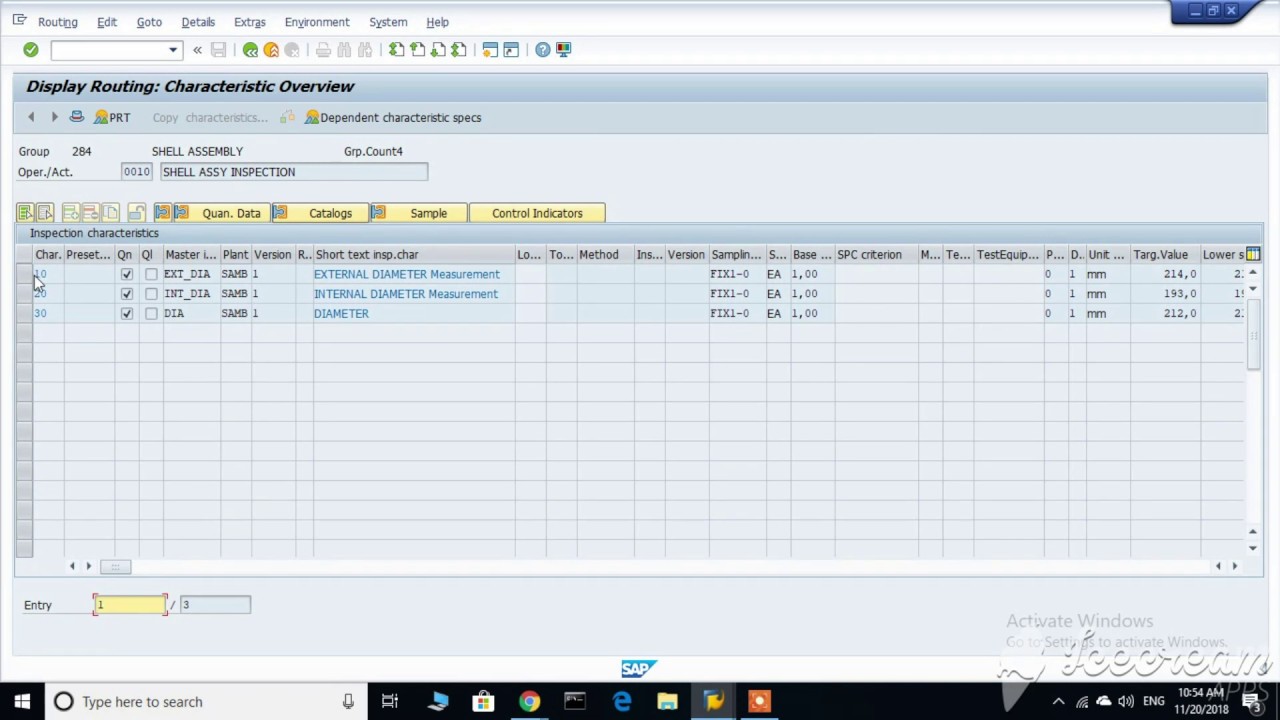Click the orange Exit icon

click(271, 50)
